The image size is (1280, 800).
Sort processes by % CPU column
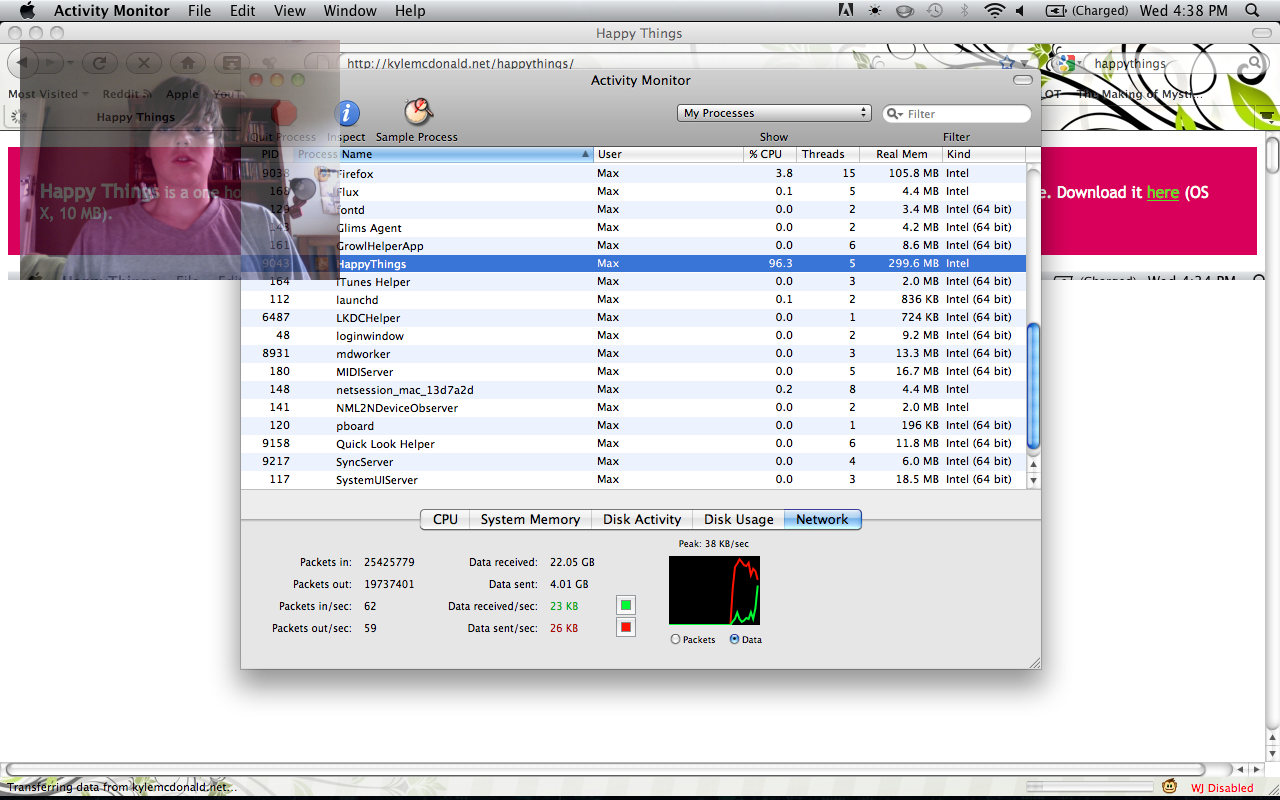click(x=768, y=154)
